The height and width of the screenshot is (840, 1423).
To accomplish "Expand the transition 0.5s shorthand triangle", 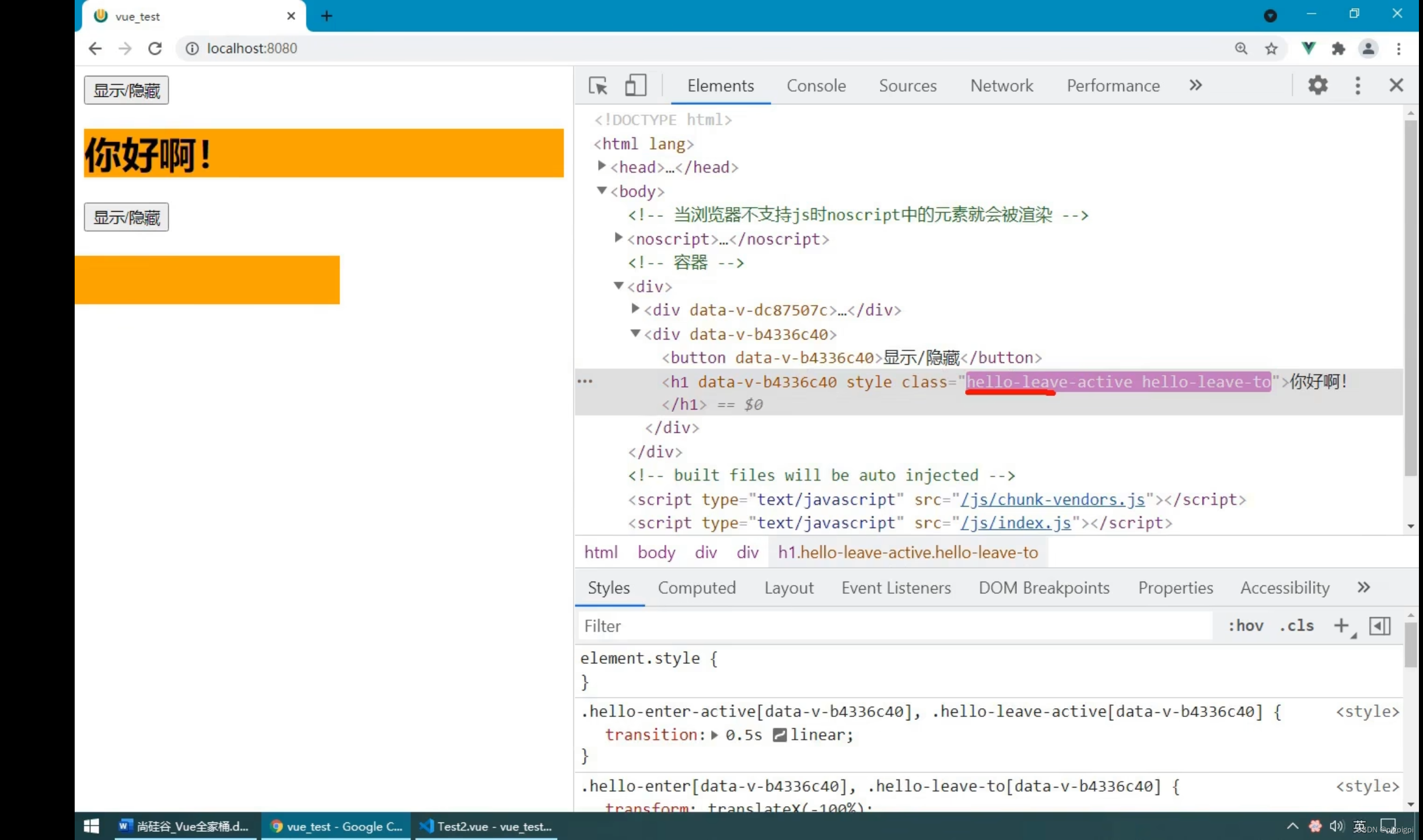I will (x=714, y=735).
